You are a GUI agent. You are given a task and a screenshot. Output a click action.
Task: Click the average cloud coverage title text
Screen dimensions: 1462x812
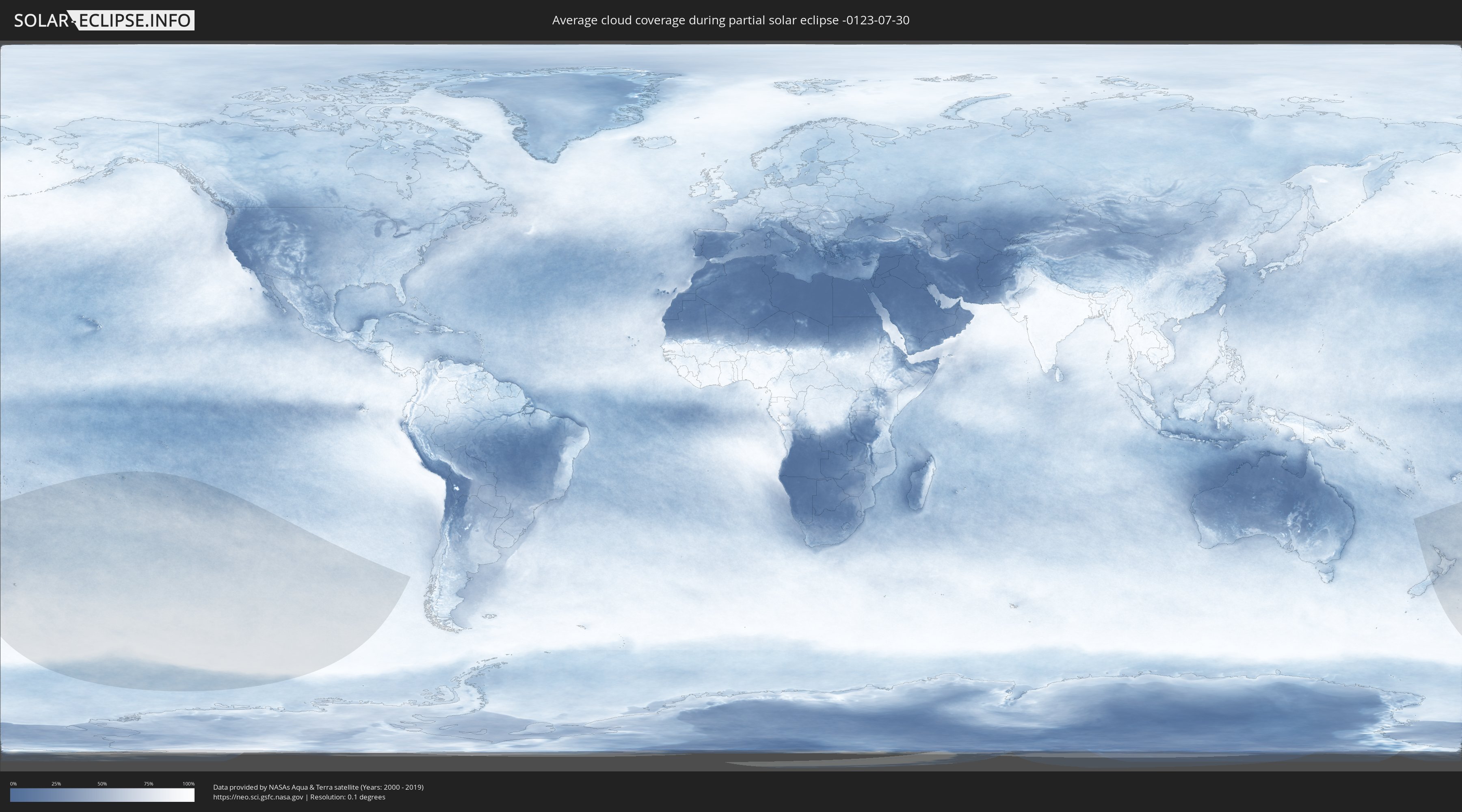[x=731, y=20]
